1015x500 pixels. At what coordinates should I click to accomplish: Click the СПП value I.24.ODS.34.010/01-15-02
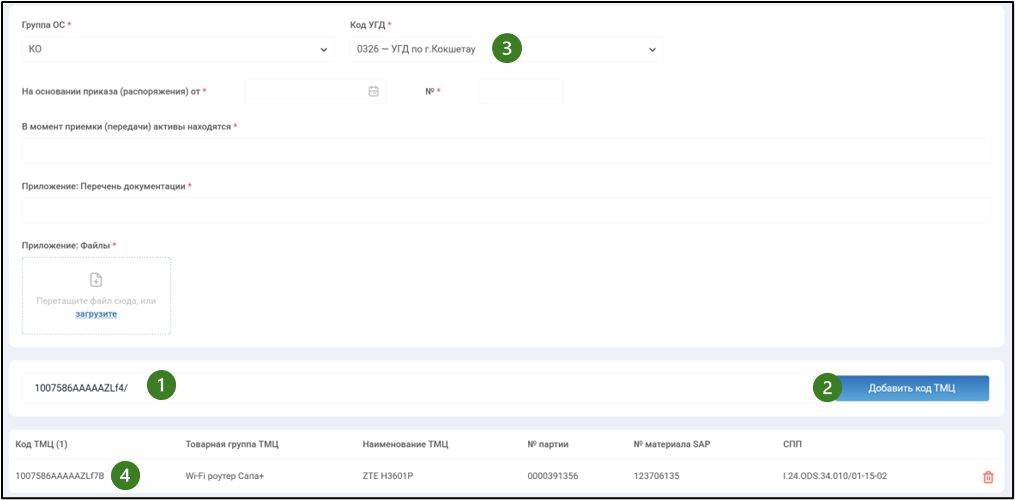(836, 477)
